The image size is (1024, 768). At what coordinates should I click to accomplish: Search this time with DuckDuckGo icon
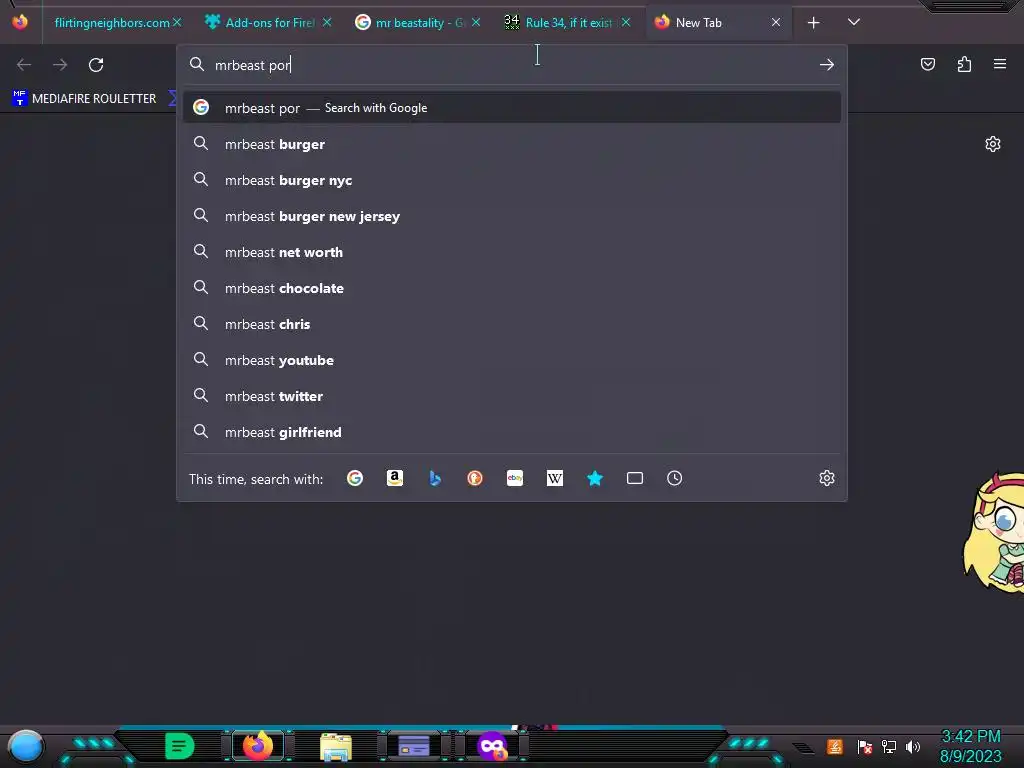coord(475,478)
